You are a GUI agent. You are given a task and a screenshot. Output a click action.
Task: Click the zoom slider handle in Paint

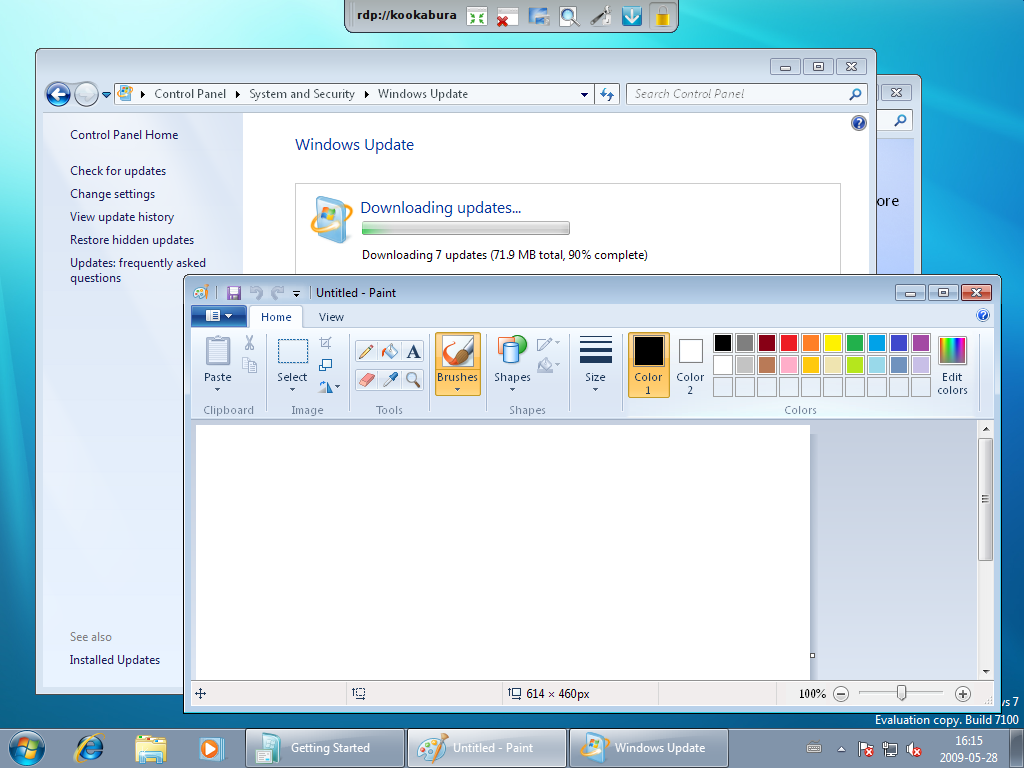[x=901, y=693]
